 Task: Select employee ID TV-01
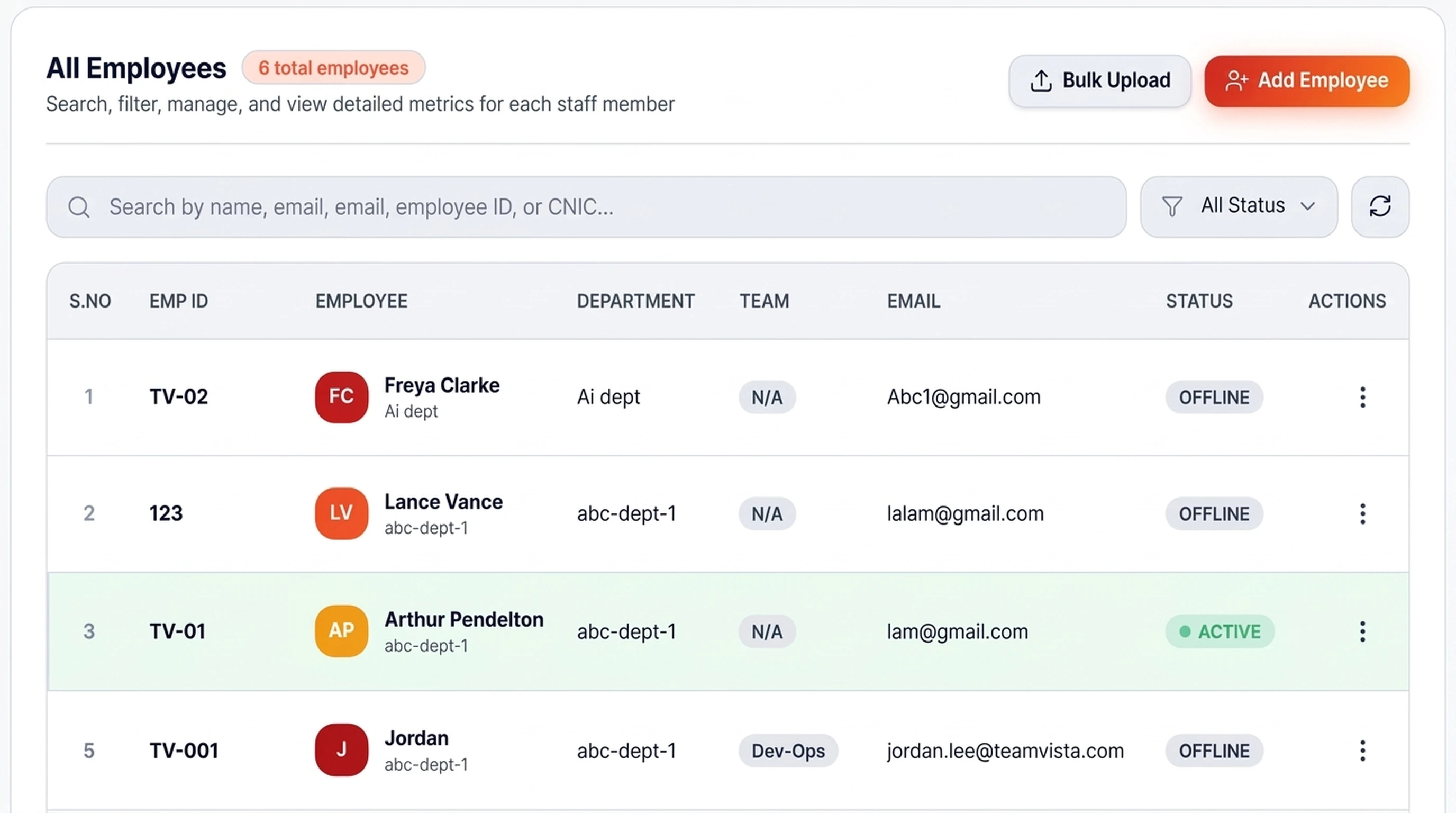tap(177, 631)
